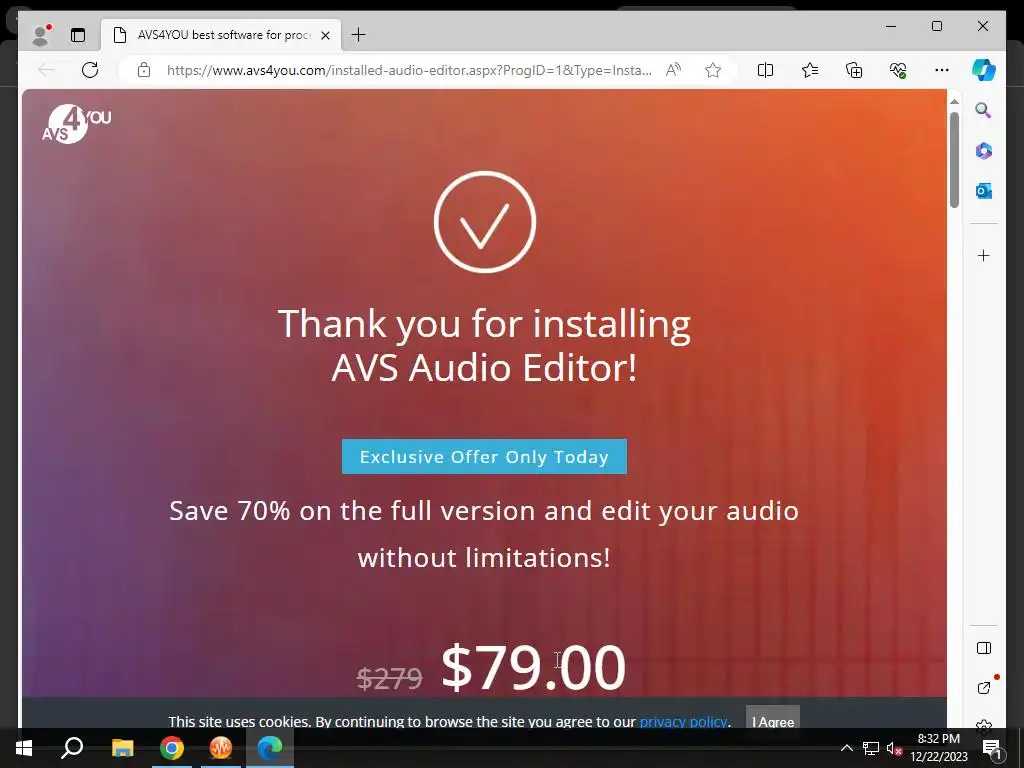Open Collections icon
This screenshot has height=768, width=1024.
tap(854, 70)
